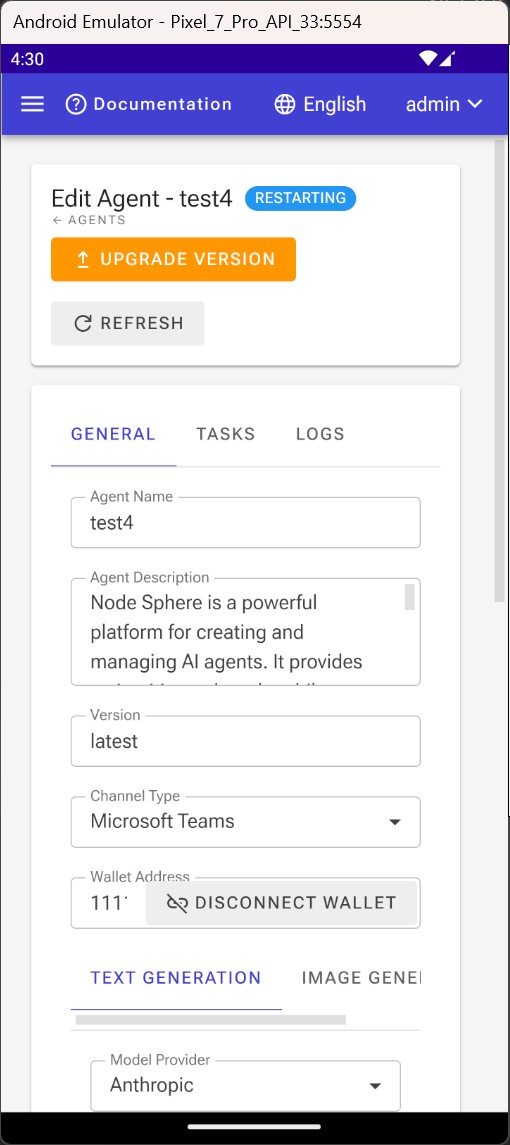This screenshot has height=1145, width=510.
Task: Expand the Channel Type dropdown arrow
Action: pos(395,822)
